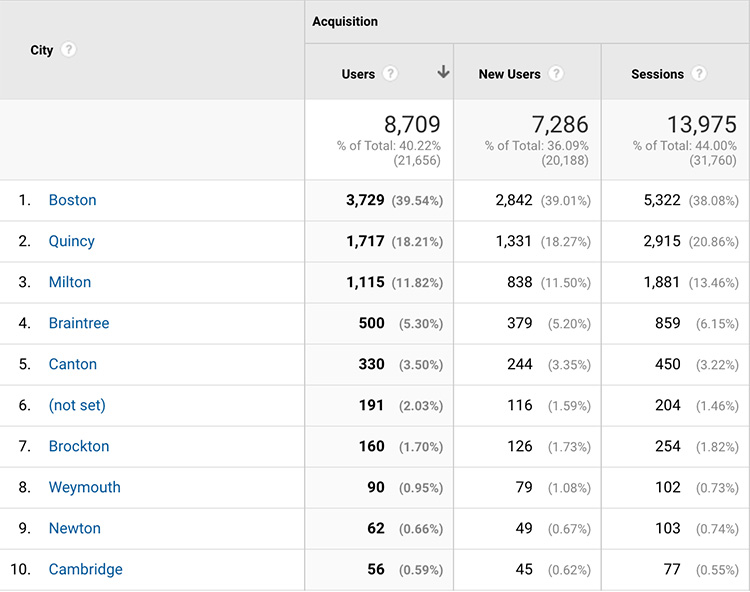The image size is (750, 592).
Task: Select Newton sessions value 103
Action: click(668, 528)
